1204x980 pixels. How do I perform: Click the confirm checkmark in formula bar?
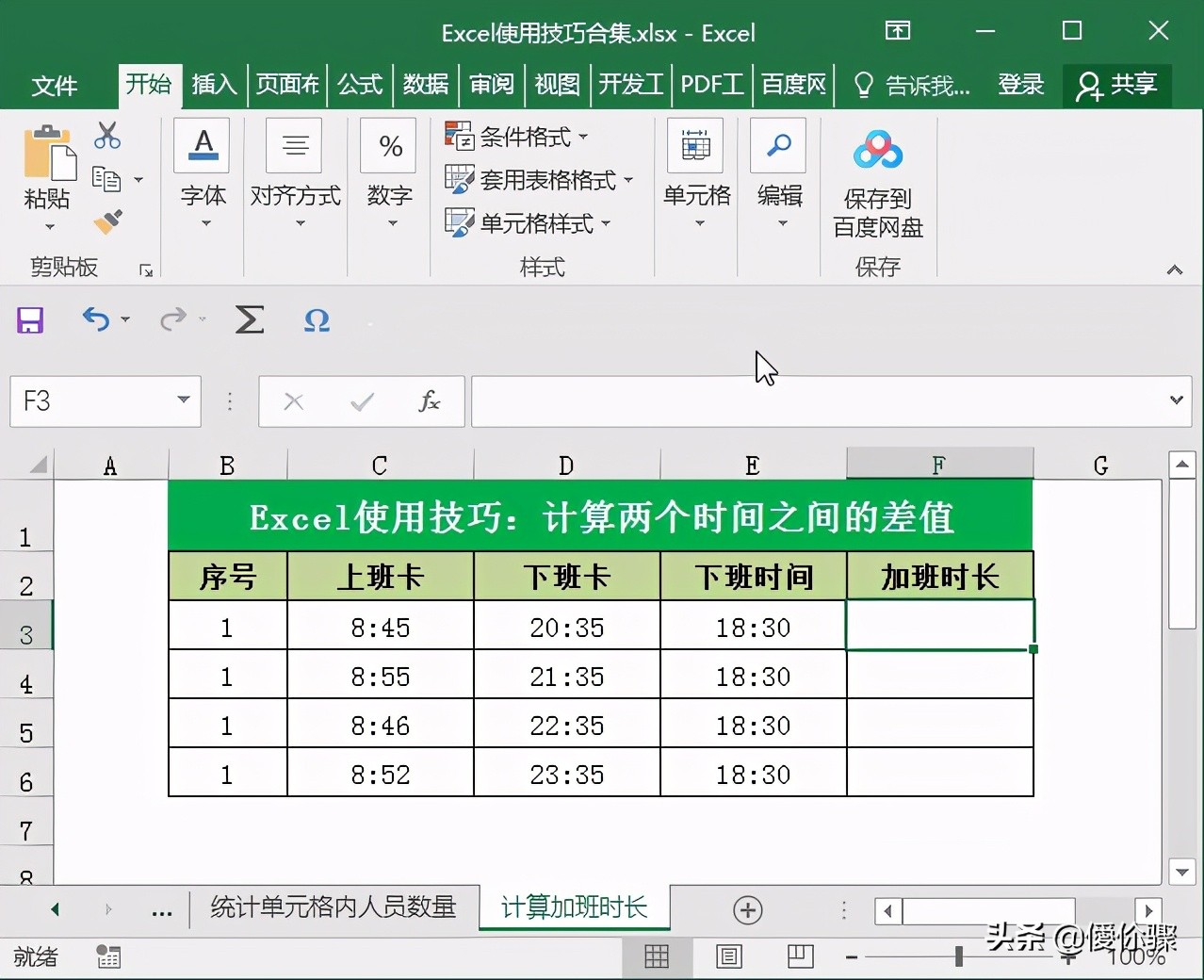pos(362,402)
